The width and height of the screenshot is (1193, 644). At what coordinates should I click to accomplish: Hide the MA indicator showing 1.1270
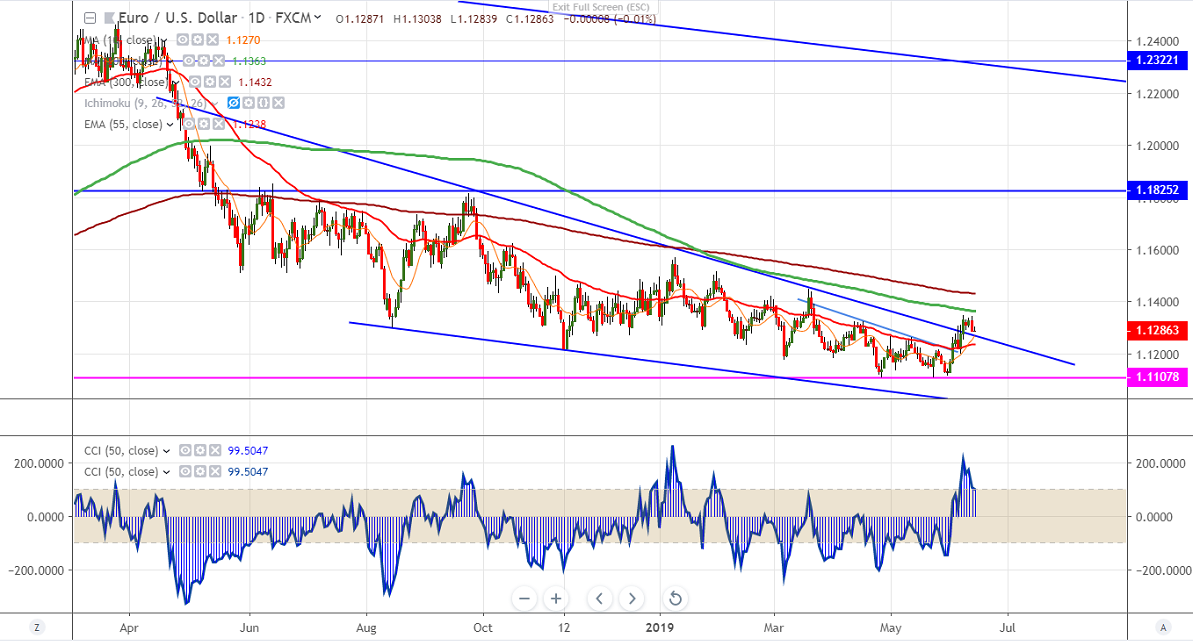coord(183,40)
